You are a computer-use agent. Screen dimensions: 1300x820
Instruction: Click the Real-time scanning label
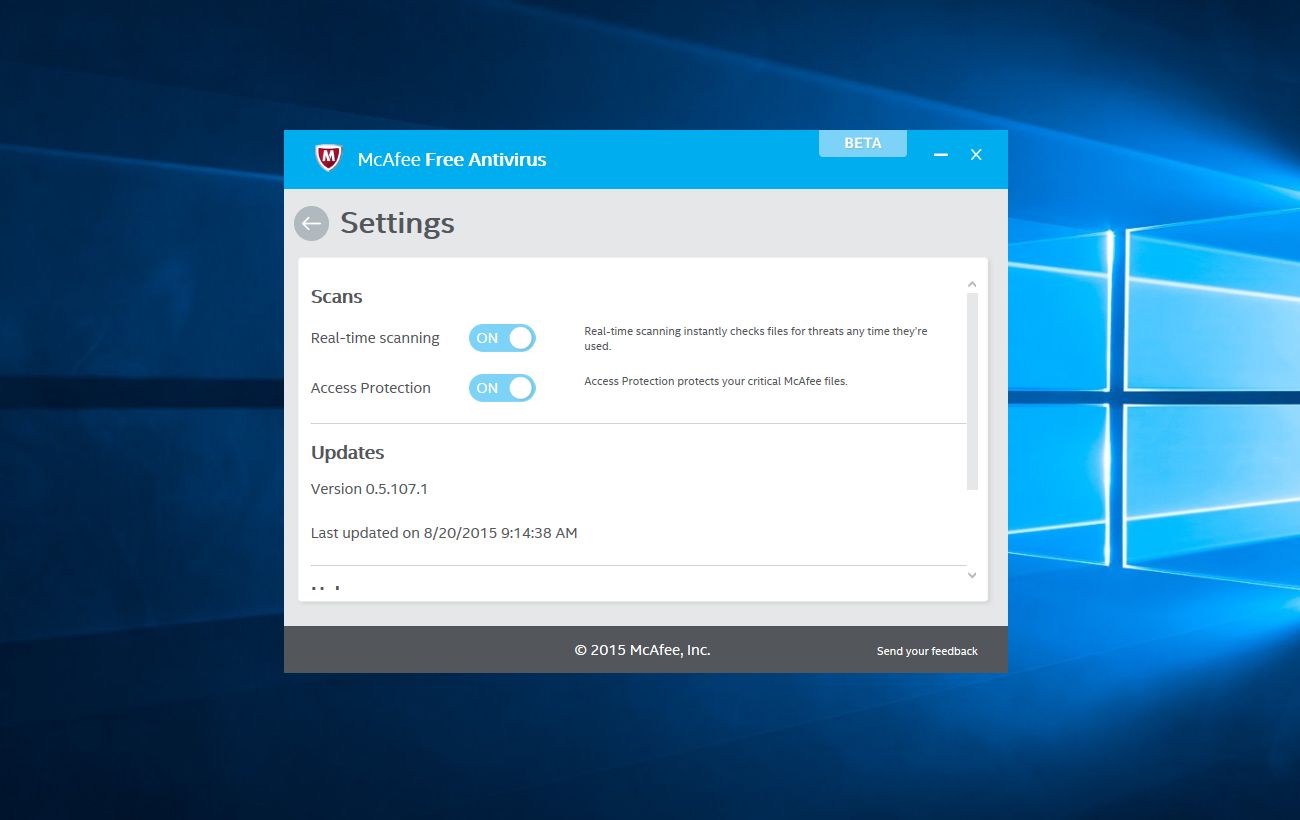[375, 338]
